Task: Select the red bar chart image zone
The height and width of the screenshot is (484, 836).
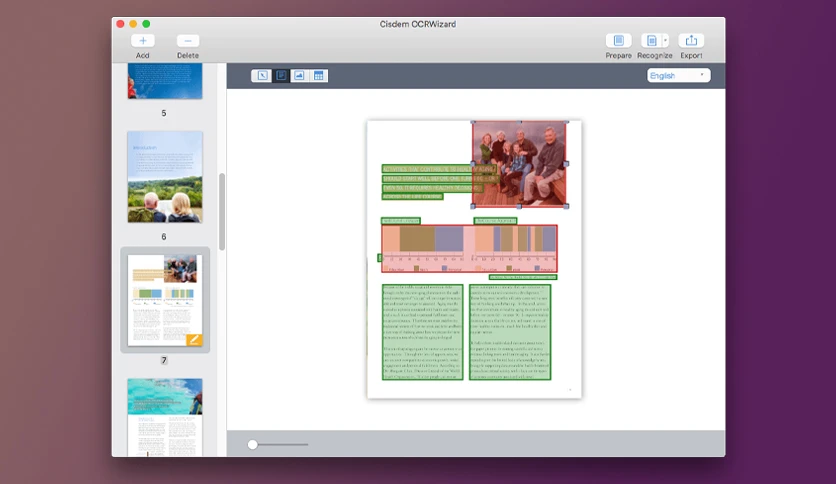Action: point(469,248)
